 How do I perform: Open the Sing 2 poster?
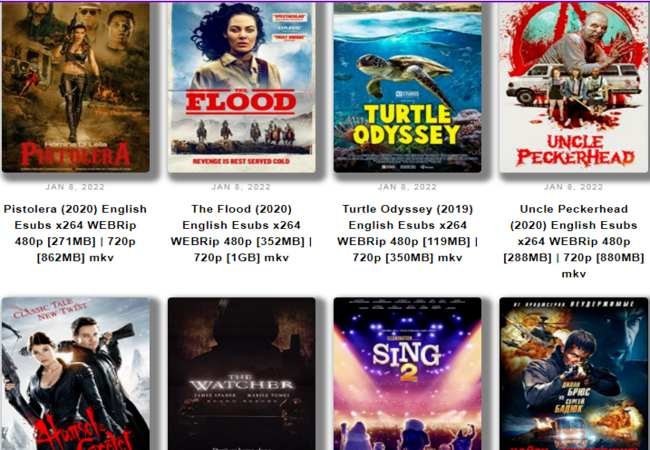pyautogui.click(x=407, y=374)
